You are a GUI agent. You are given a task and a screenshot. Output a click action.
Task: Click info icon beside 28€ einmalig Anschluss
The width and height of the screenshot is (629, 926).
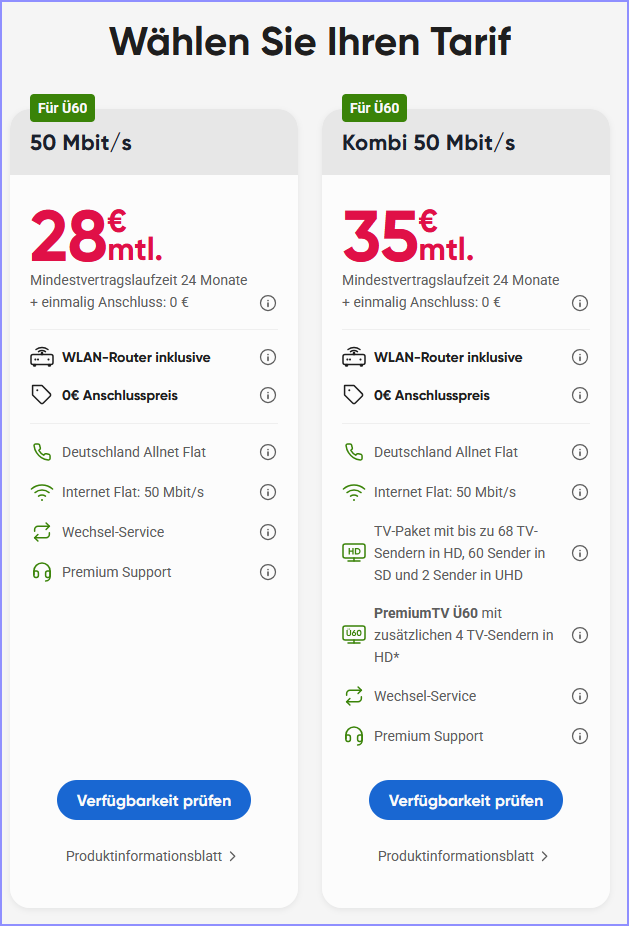point(268,303)
